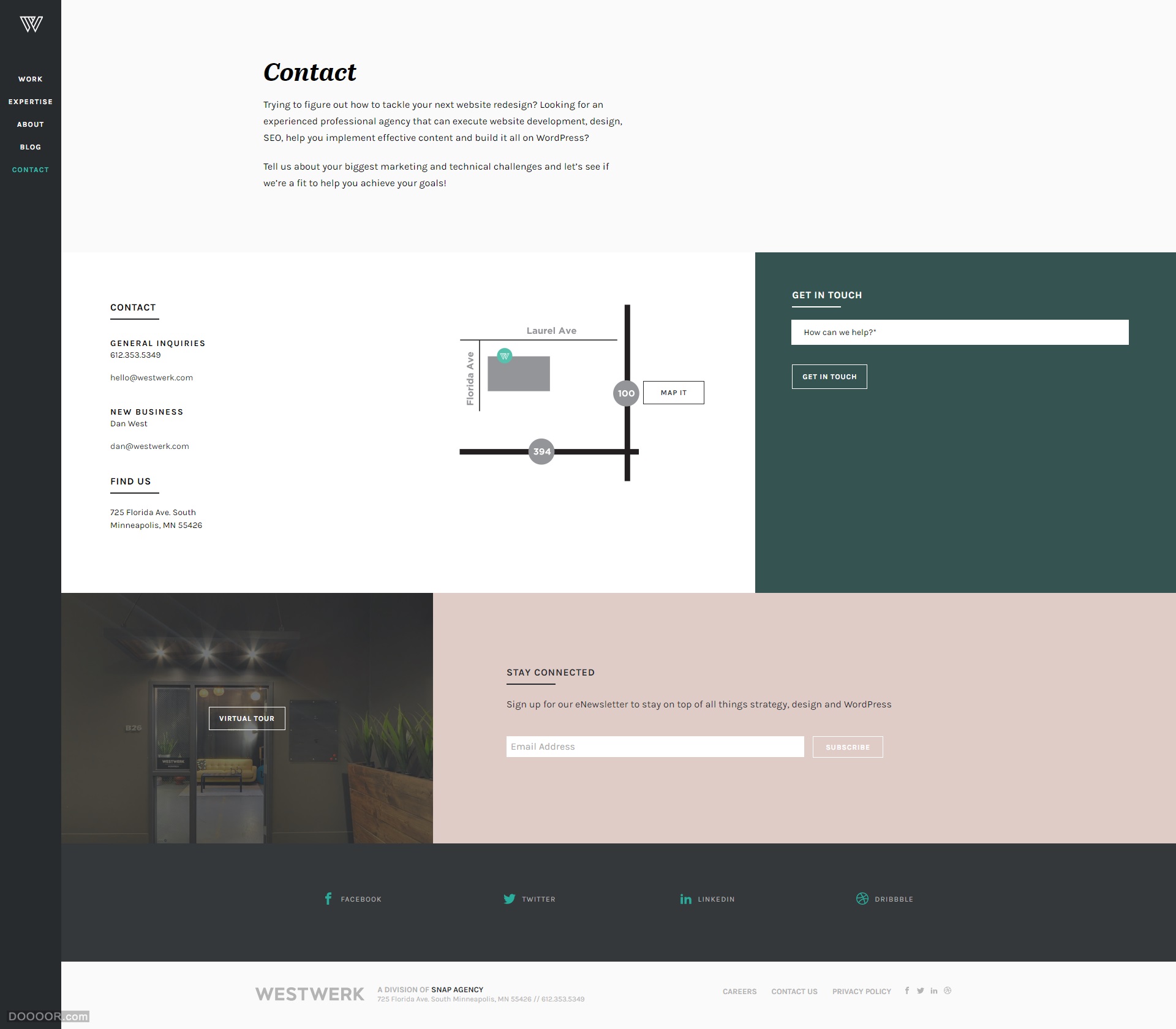
Task: Click the Email Address input field
Action: 655,746
